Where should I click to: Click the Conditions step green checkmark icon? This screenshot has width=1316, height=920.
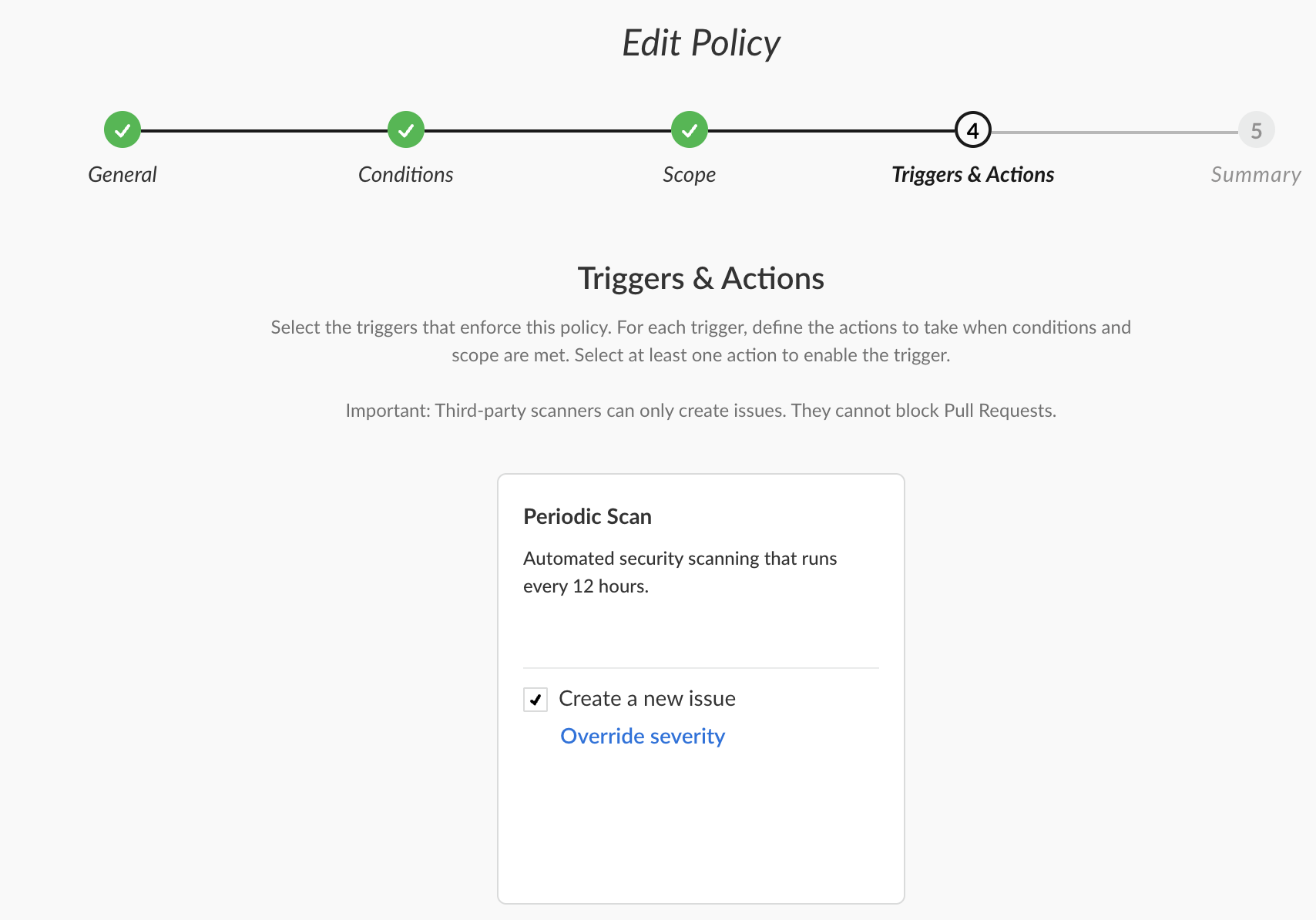(406, 130)
